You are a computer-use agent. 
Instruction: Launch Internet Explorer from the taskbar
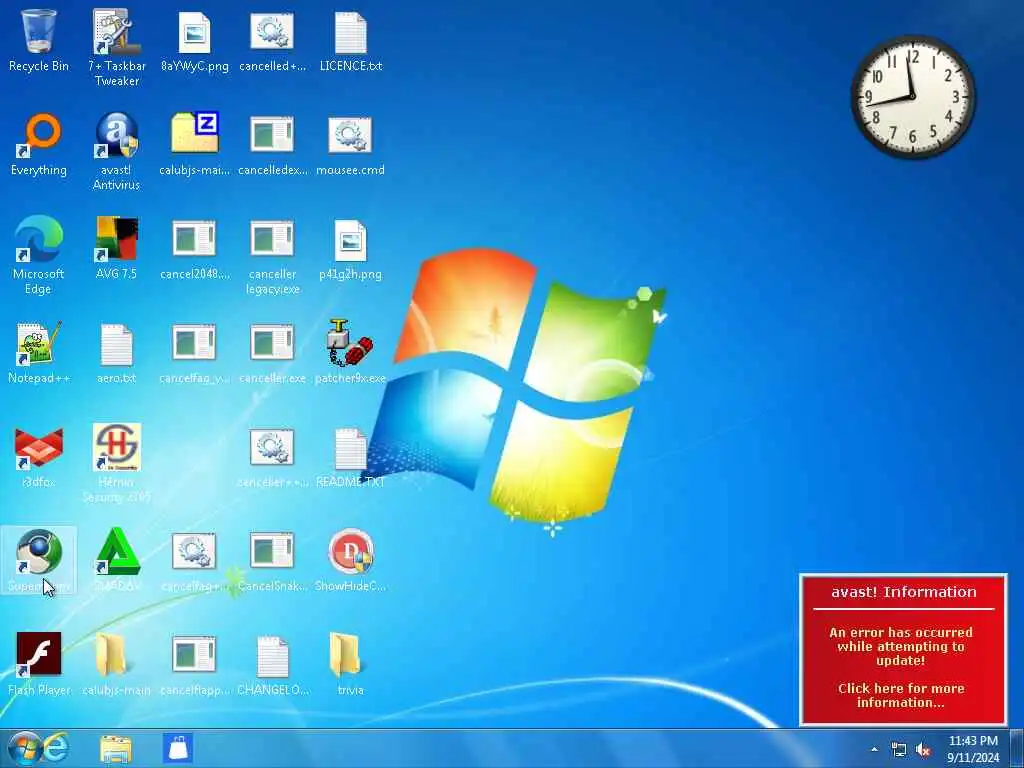coord(56,748)
